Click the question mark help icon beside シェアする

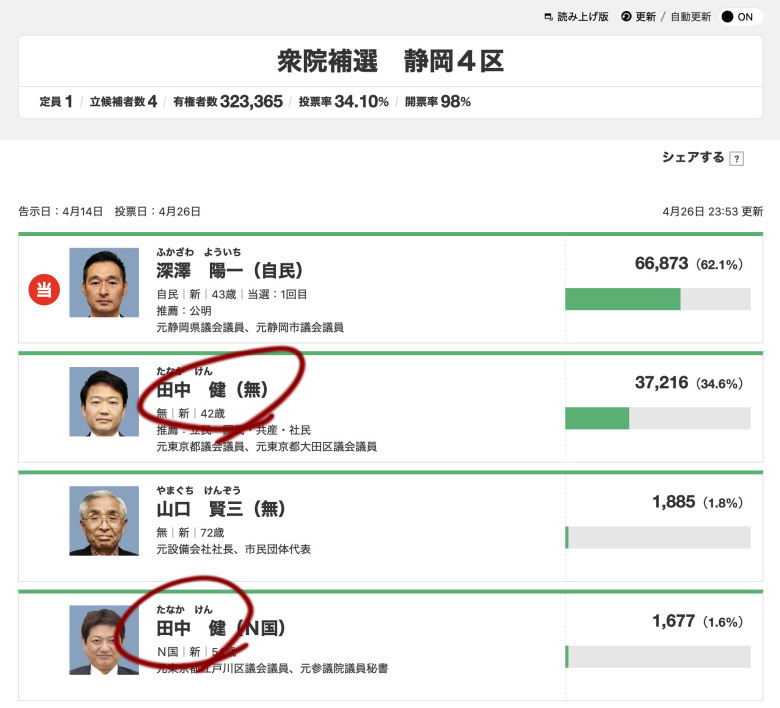click(x=737, y=159)
